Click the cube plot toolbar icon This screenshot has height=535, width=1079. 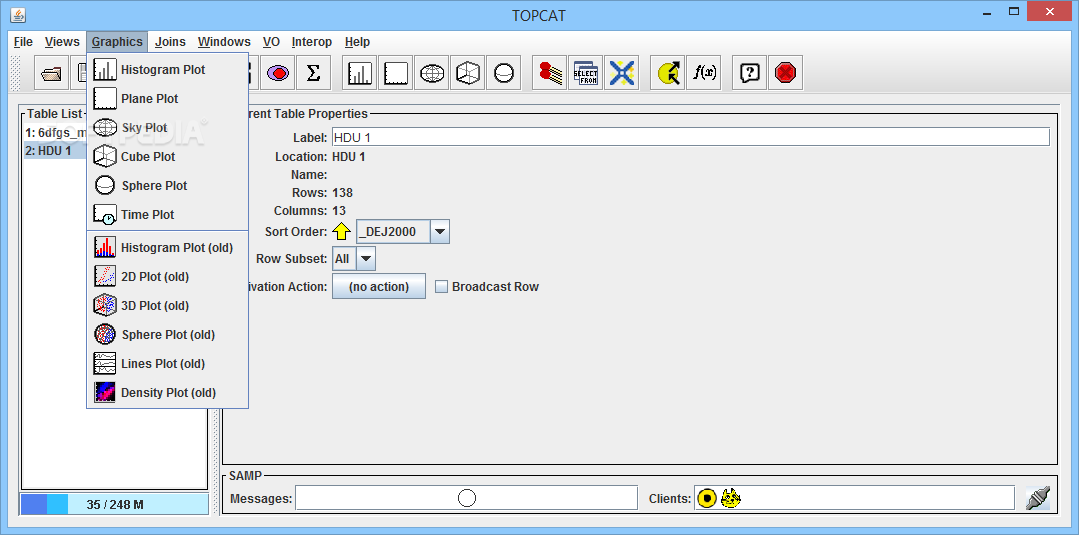(467, 73)
